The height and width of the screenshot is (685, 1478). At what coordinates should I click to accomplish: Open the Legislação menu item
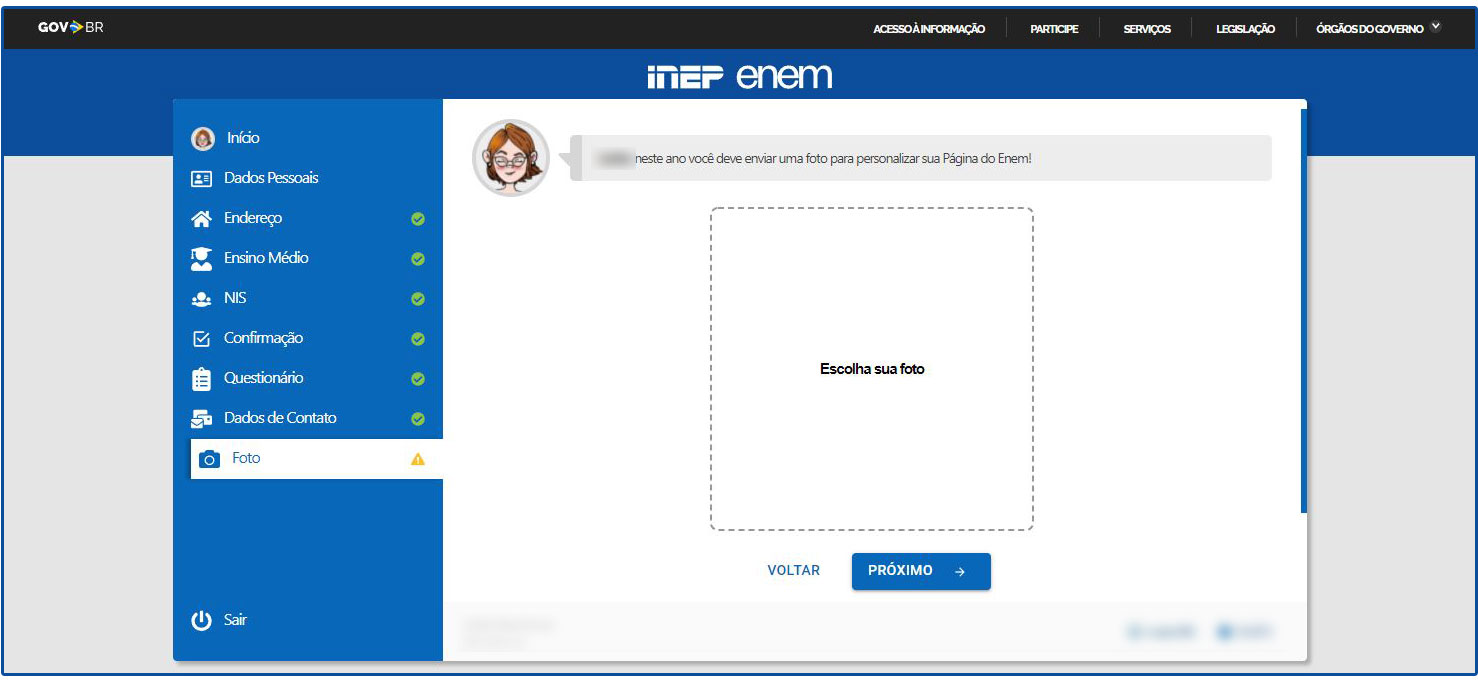click(1245, 29)
